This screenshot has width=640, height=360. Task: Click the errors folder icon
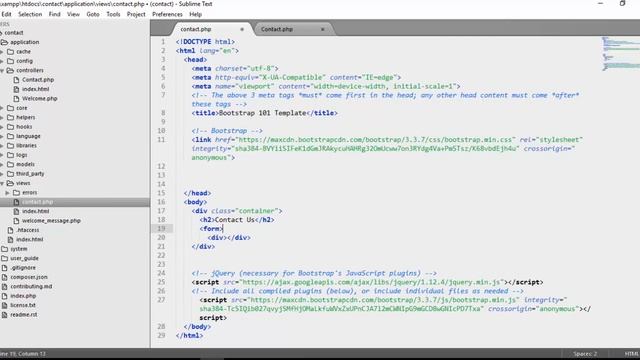(x=16, y=193)
